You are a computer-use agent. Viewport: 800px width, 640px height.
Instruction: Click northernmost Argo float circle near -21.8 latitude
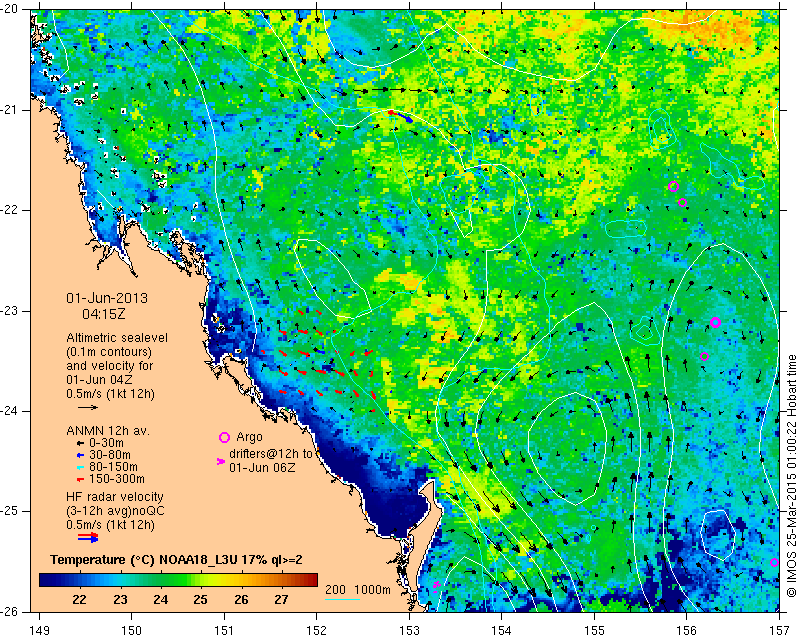[673, 186]
